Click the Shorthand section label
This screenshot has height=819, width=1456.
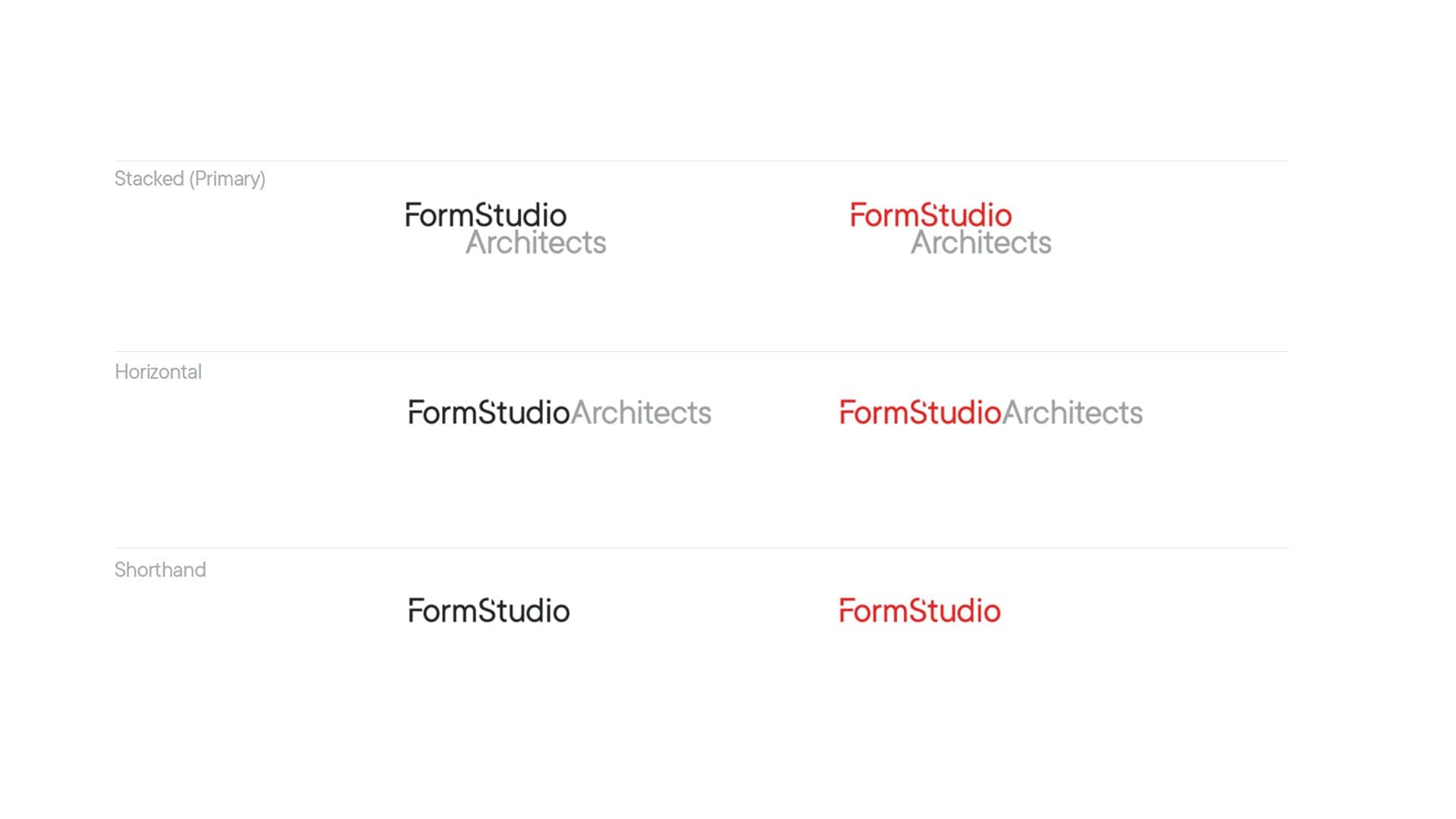[x=160, y=570]
